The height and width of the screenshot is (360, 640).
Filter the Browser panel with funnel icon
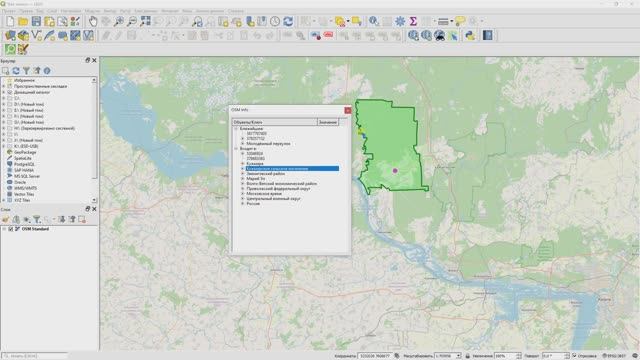pos(26,71)
